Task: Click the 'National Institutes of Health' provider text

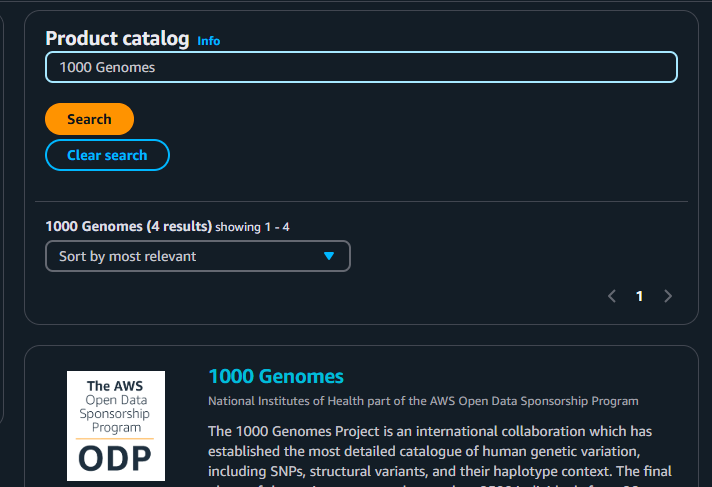Action: 286,401
